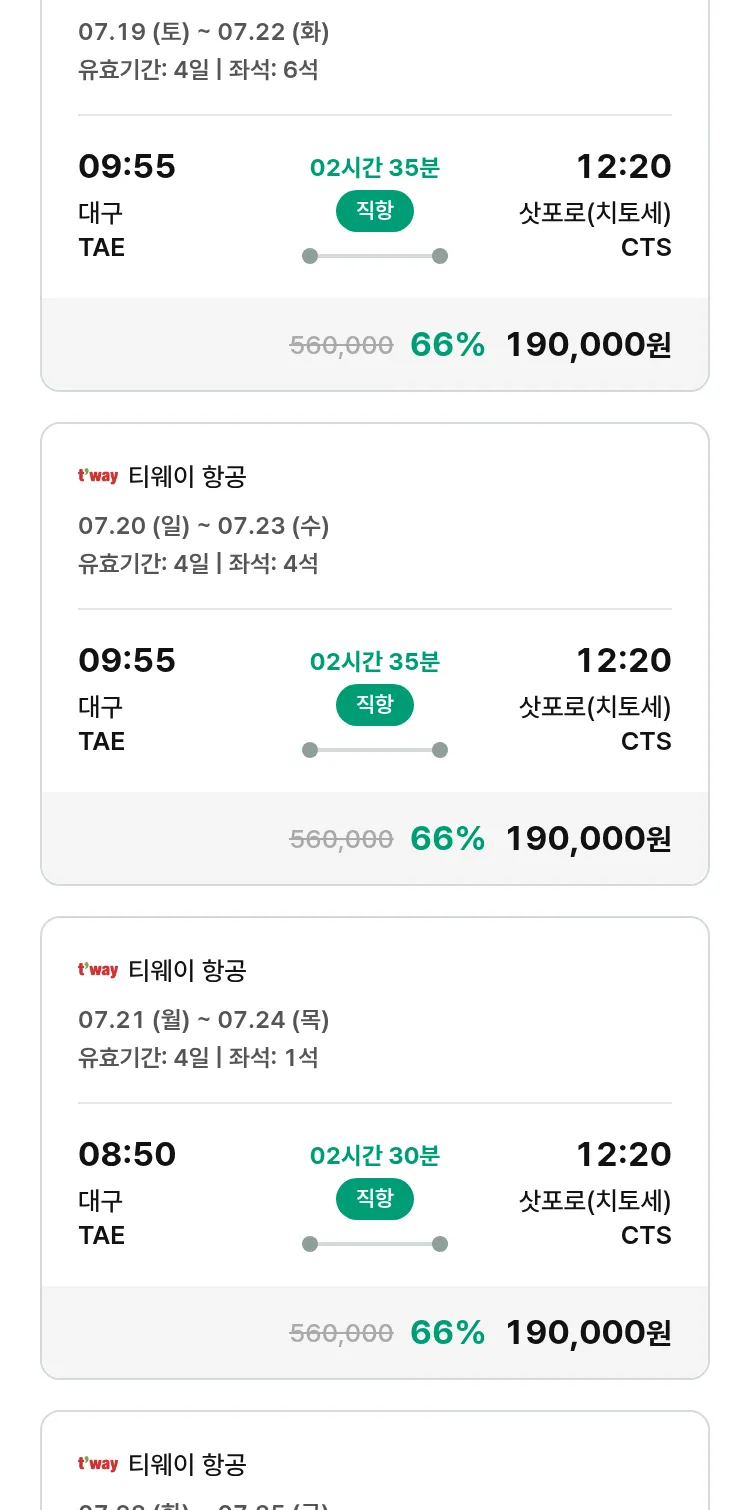Click the struck-through 560,000 price on the 07.19 flight
Image resolution: width=750 pixels, height=1510 pixels.
click(x=341, y=346)
